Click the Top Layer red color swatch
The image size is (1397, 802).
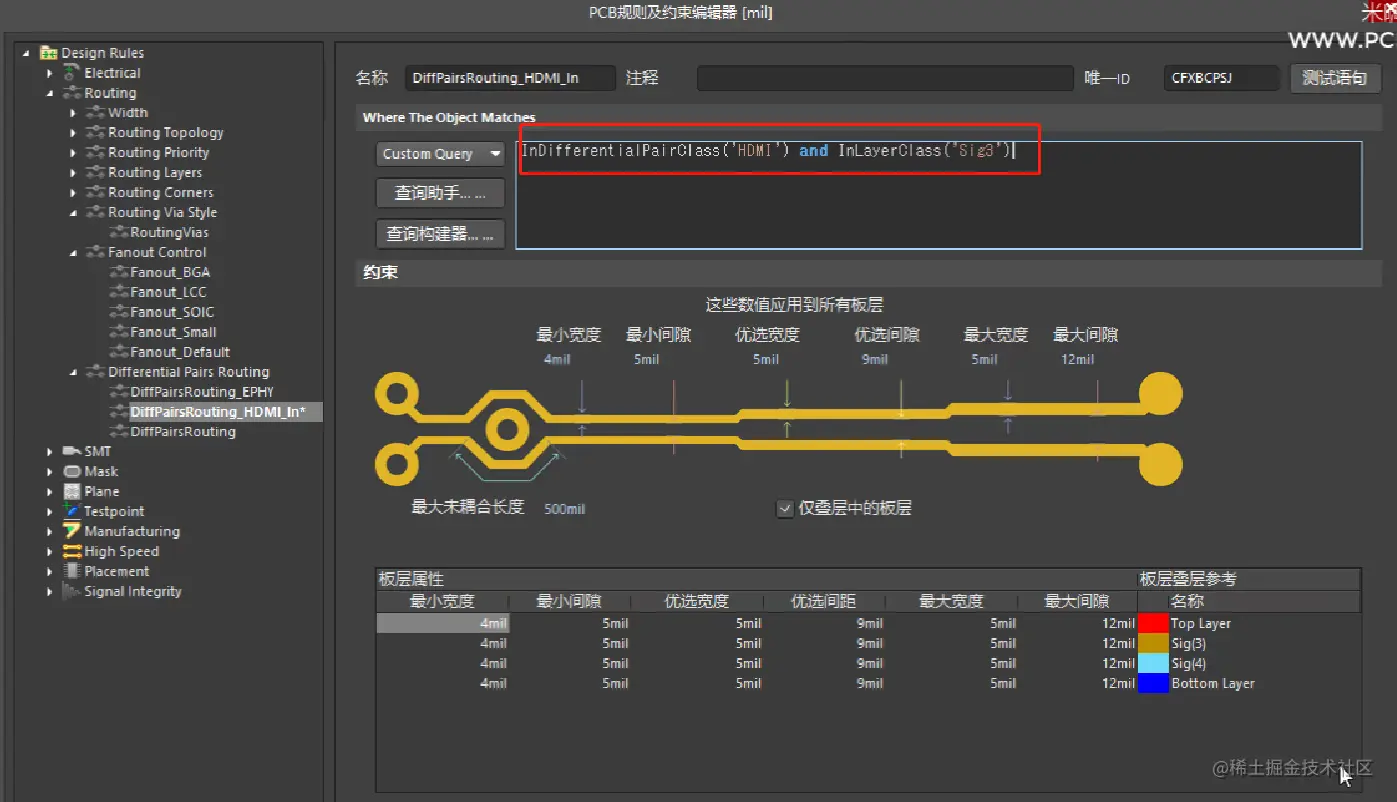(1153, 623)
